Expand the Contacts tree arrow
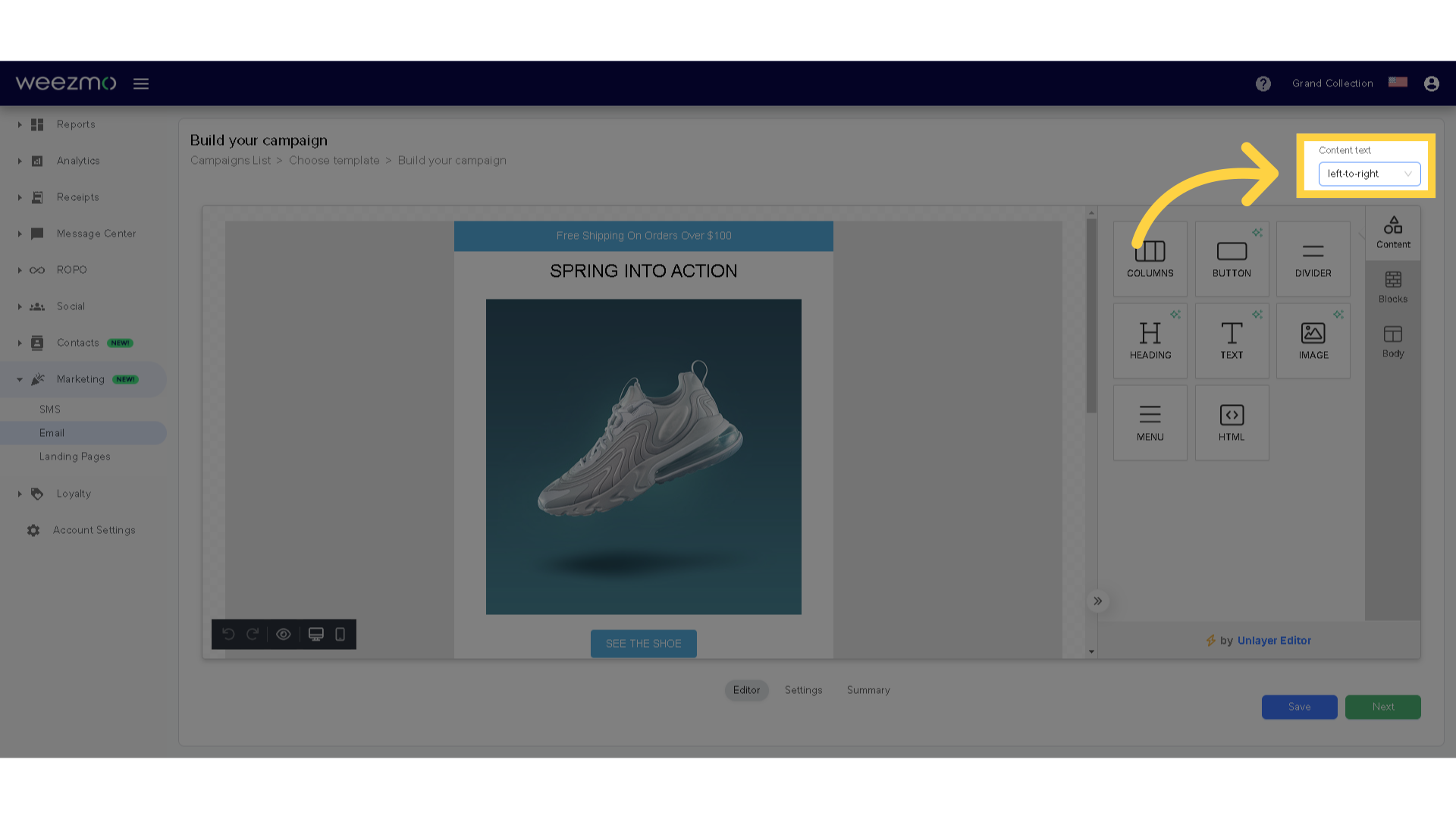The height and width of the screenshot is (819, 1456). click(x=20, y=343)
